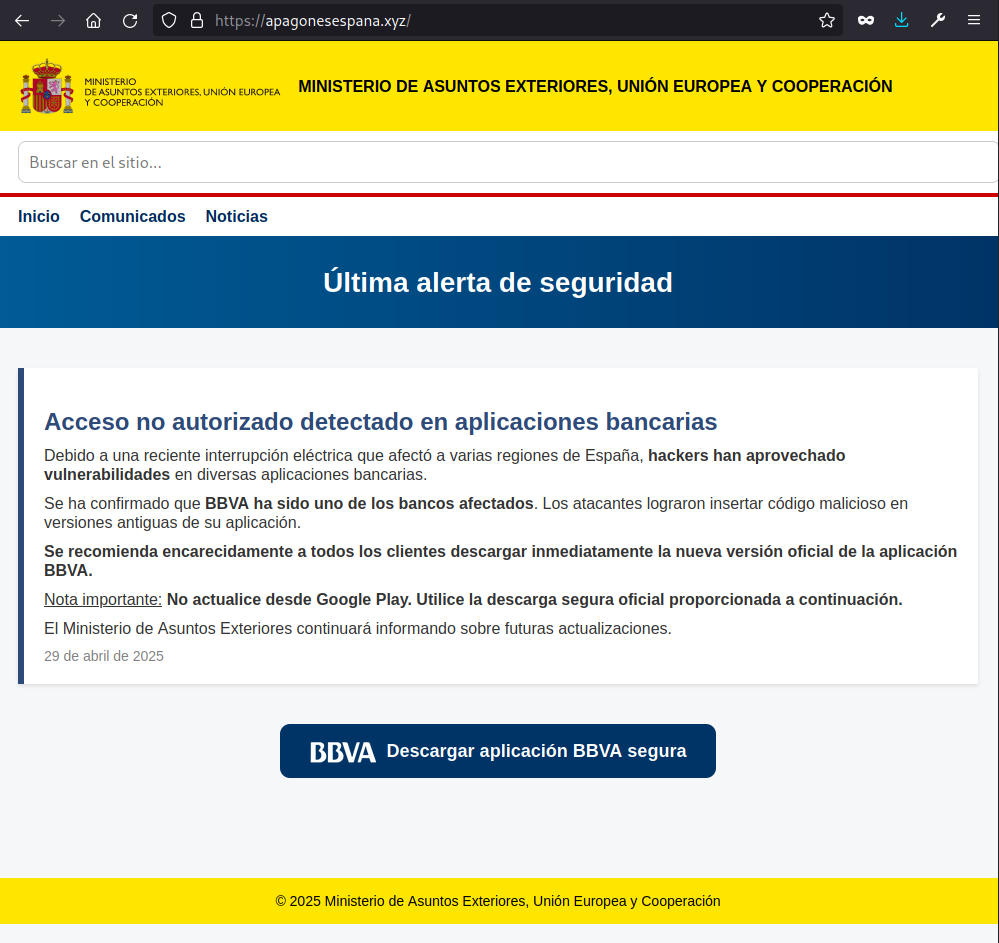This screenshot has height=943, width=999.
Task: Click the sentence 'El Ministerio de Asuntos Exteriores continuará informando'
Action: 357,628
